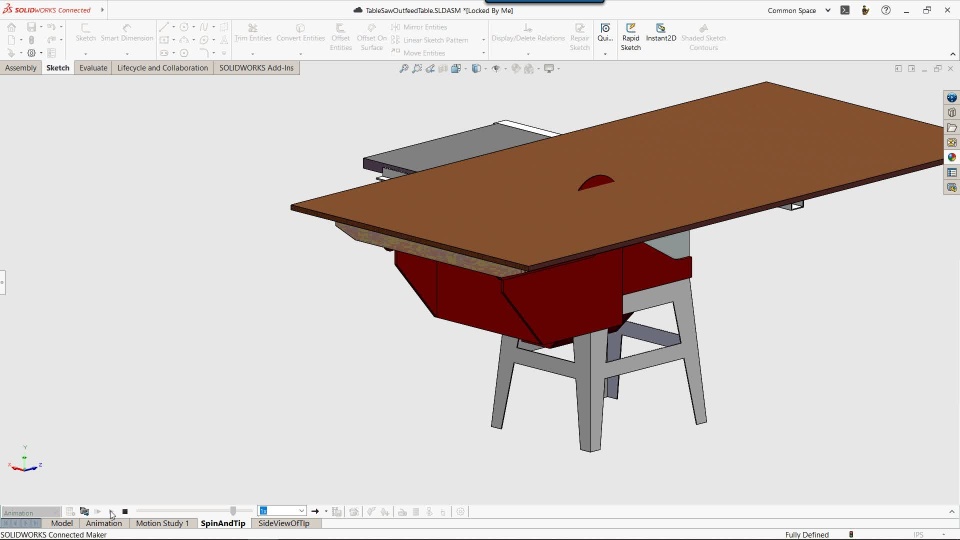Click Zoom to Fit in view toolbar
Screen dimensions: 960x540
coord(403,69)
